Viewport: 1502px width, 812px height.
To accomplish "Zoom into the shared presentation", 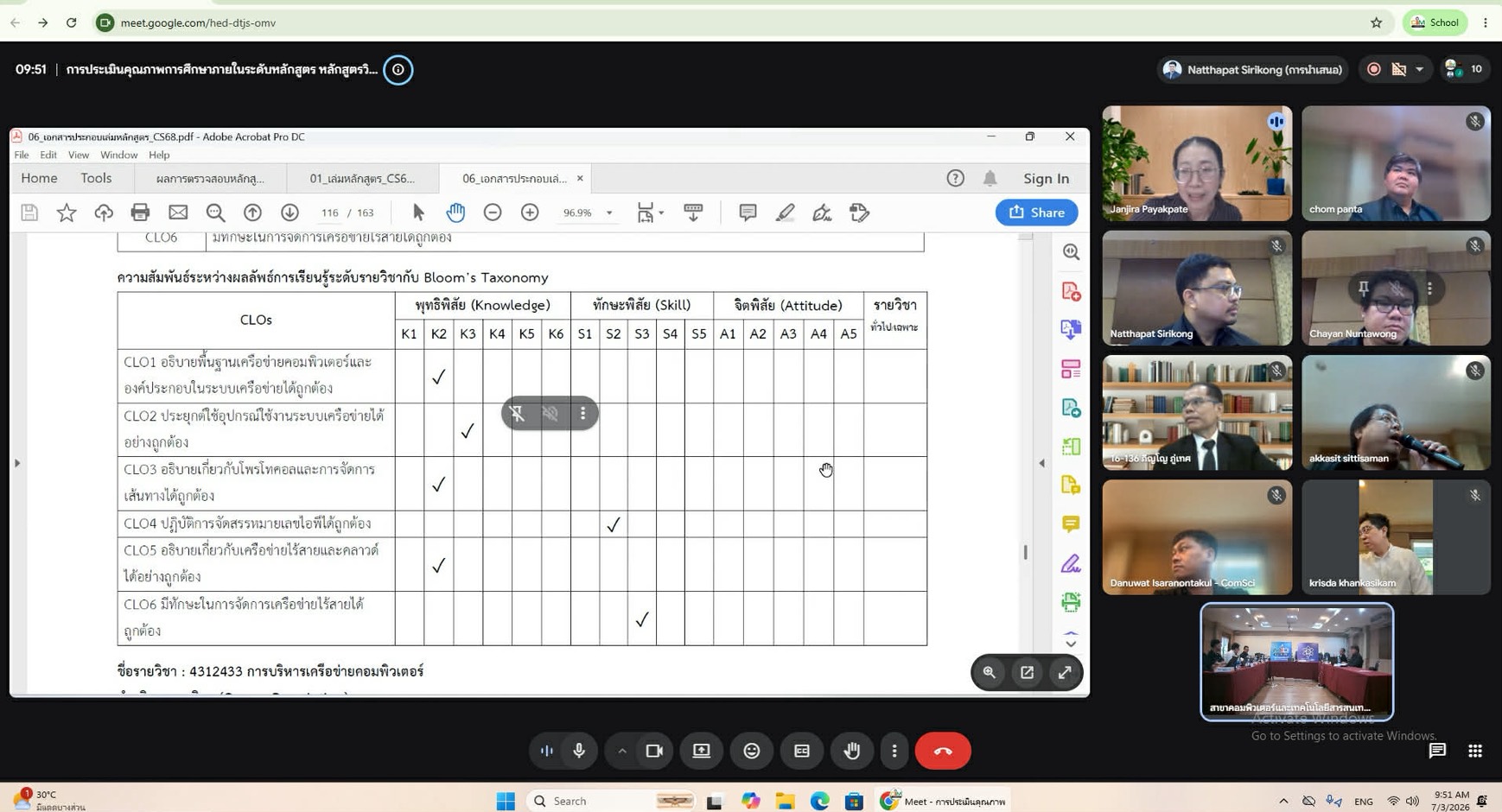I will point(990,672).
